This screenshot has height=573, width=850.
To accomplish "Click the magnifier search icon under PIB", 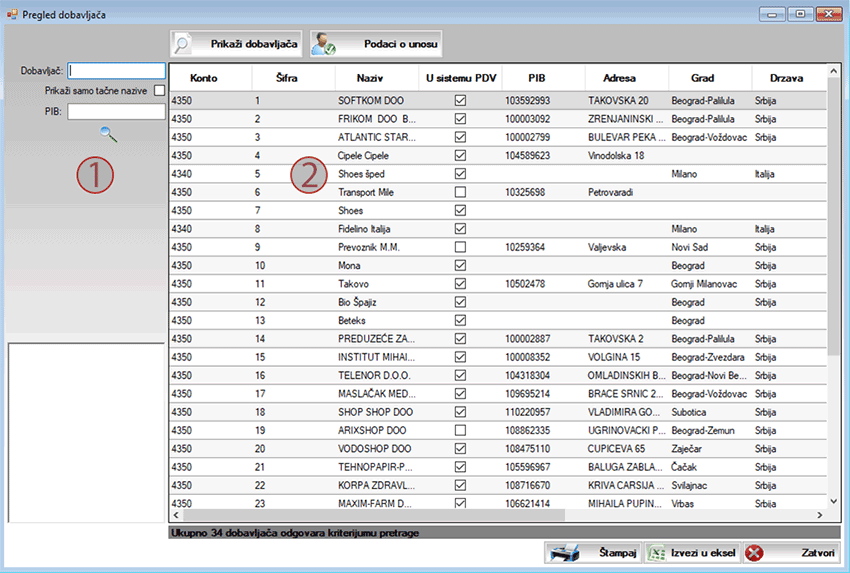I will click(x=108, y=134).
